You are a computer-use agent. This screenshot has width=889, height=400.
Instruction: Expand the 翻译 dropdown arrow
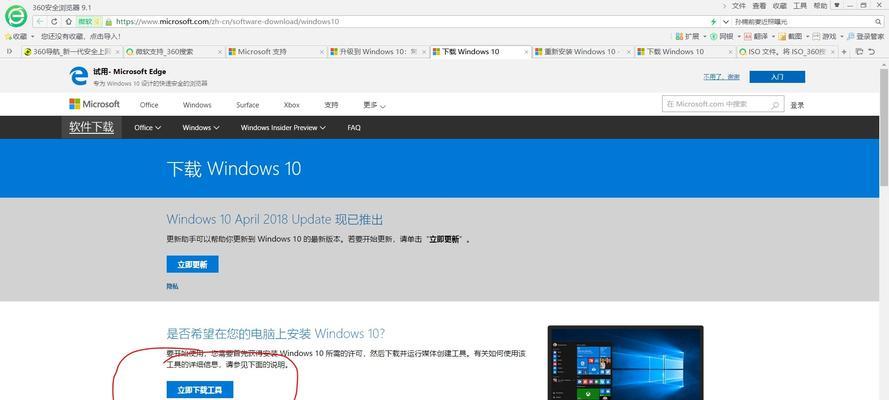pos(773,36)
